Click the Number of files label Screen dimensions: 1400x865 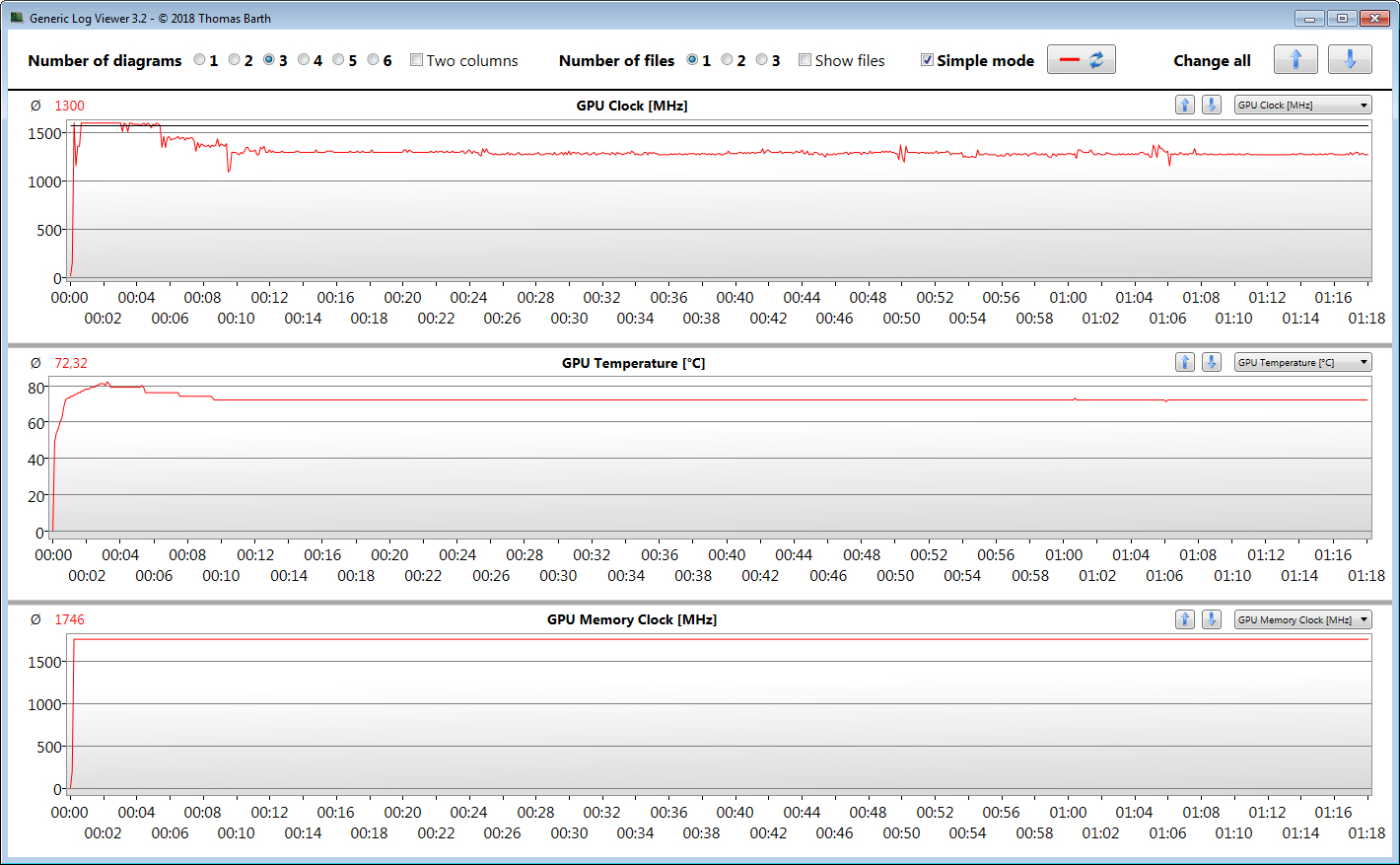click(616, 60)
